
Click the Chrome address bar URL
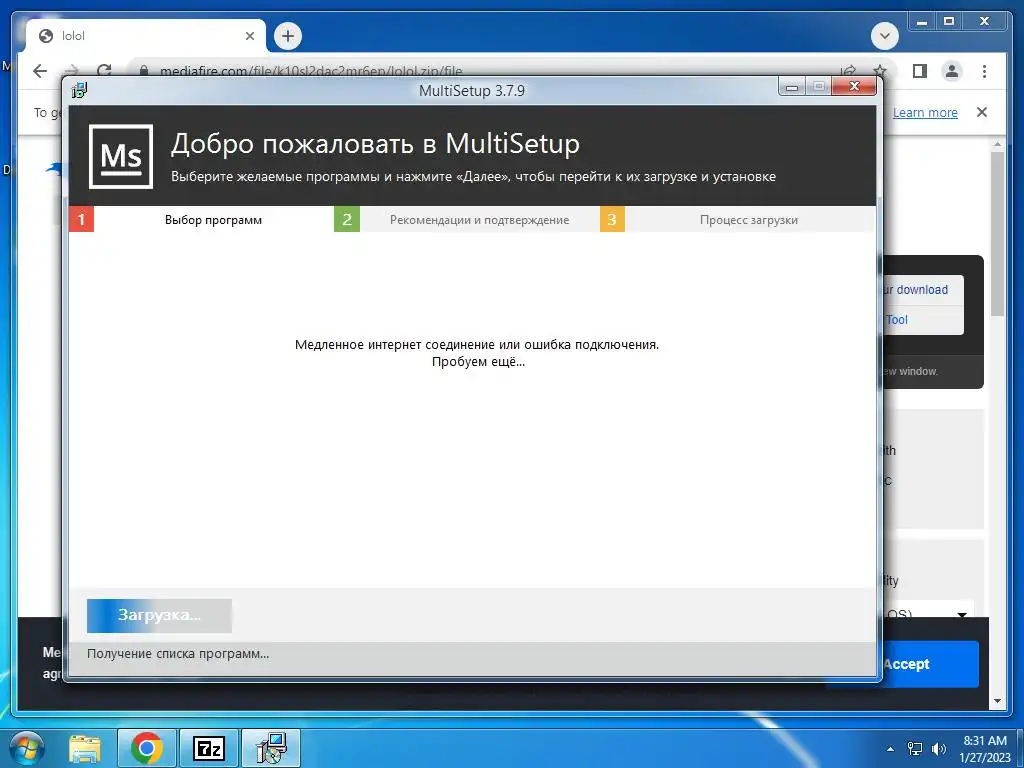(x=311, y=71)
